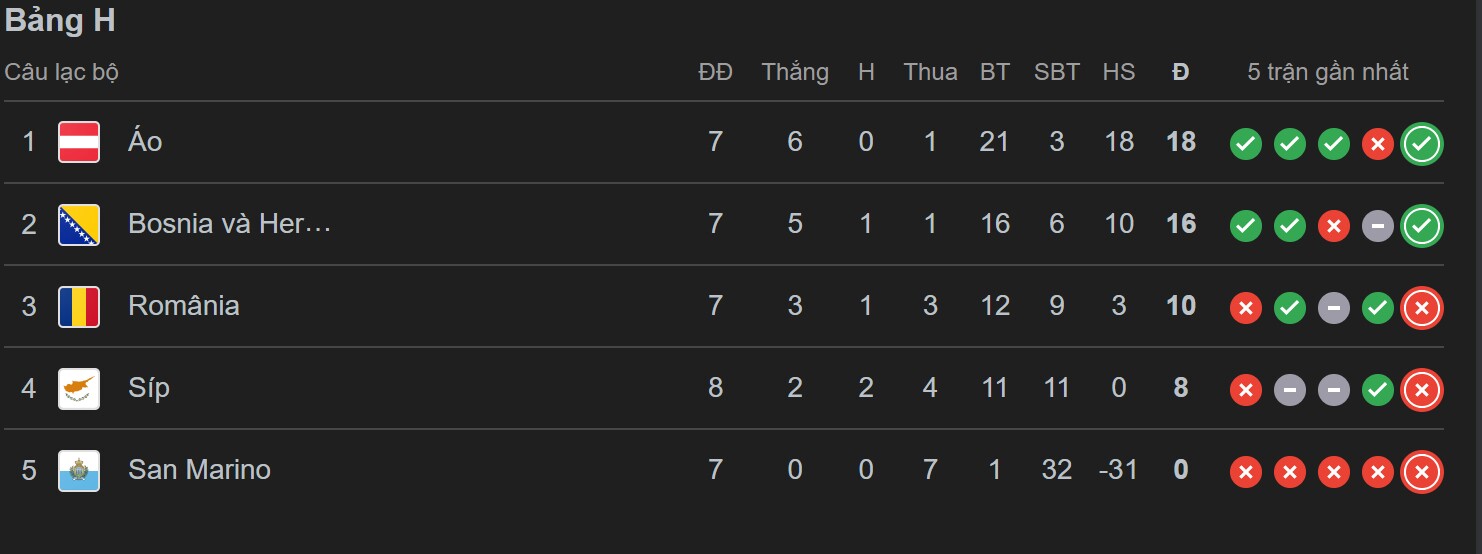Click the Đ points column header
Screen dimensions: 1482x554
click(1181, 72)
